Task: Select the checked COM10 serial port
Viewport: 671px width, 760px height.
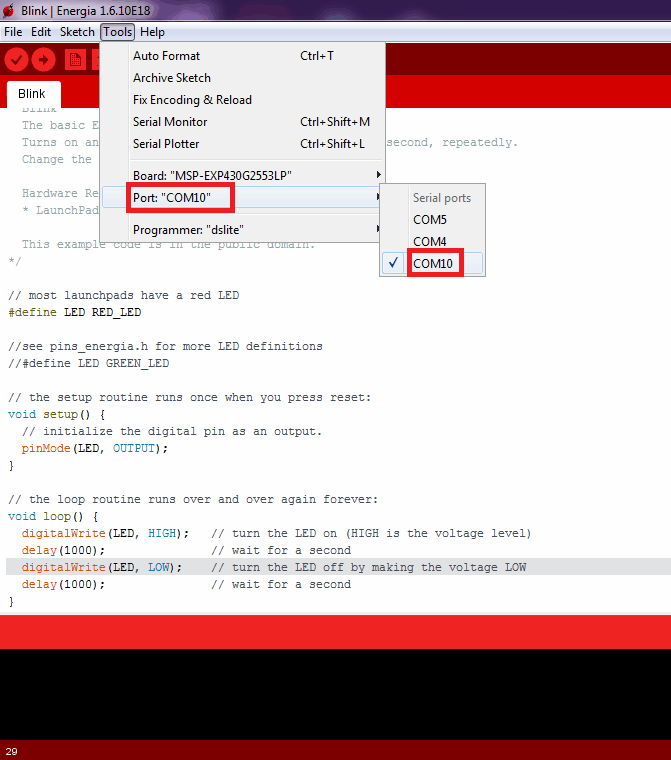Action: [434, 264]
